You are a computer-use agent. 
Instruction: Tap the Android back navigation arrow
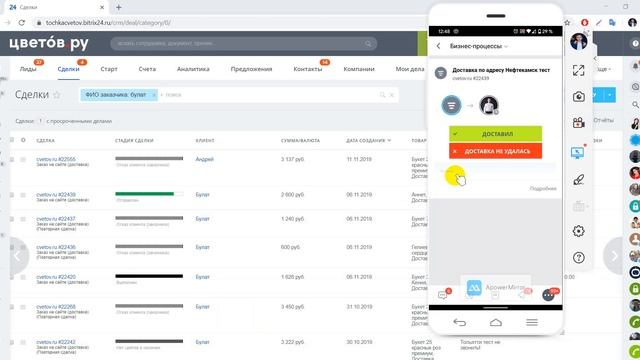tap(460, 322)
